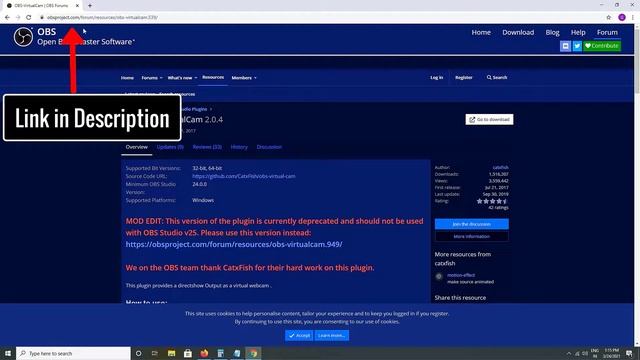
Task: Switch to the Discussion tab
Action: coord(269,147)
